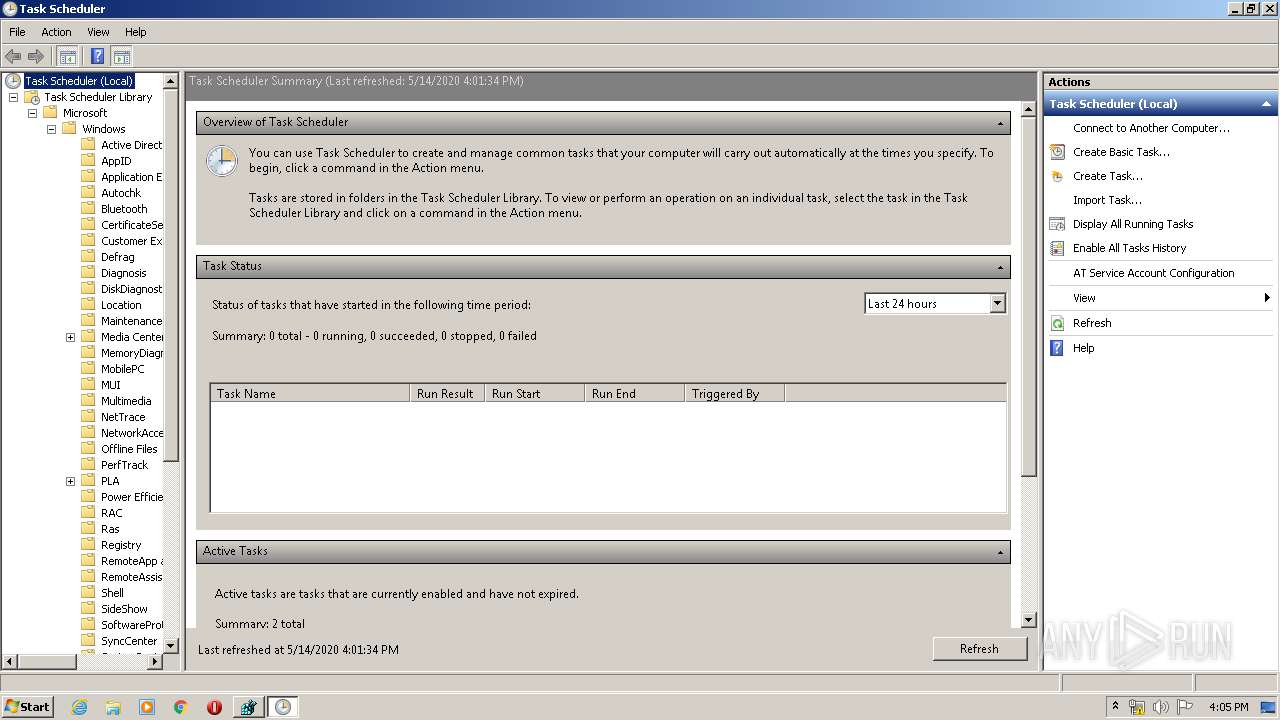Viewport: 1280px width, 720px height.
Task: Expand the PLA tree node
Action: pos(70,481)
